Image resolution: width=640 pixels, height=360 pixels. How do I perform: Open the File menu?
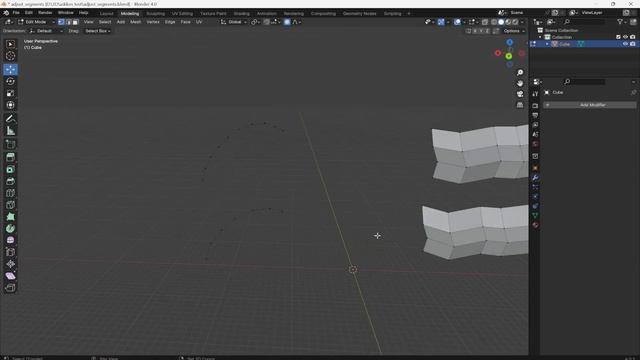pos(16,13)
